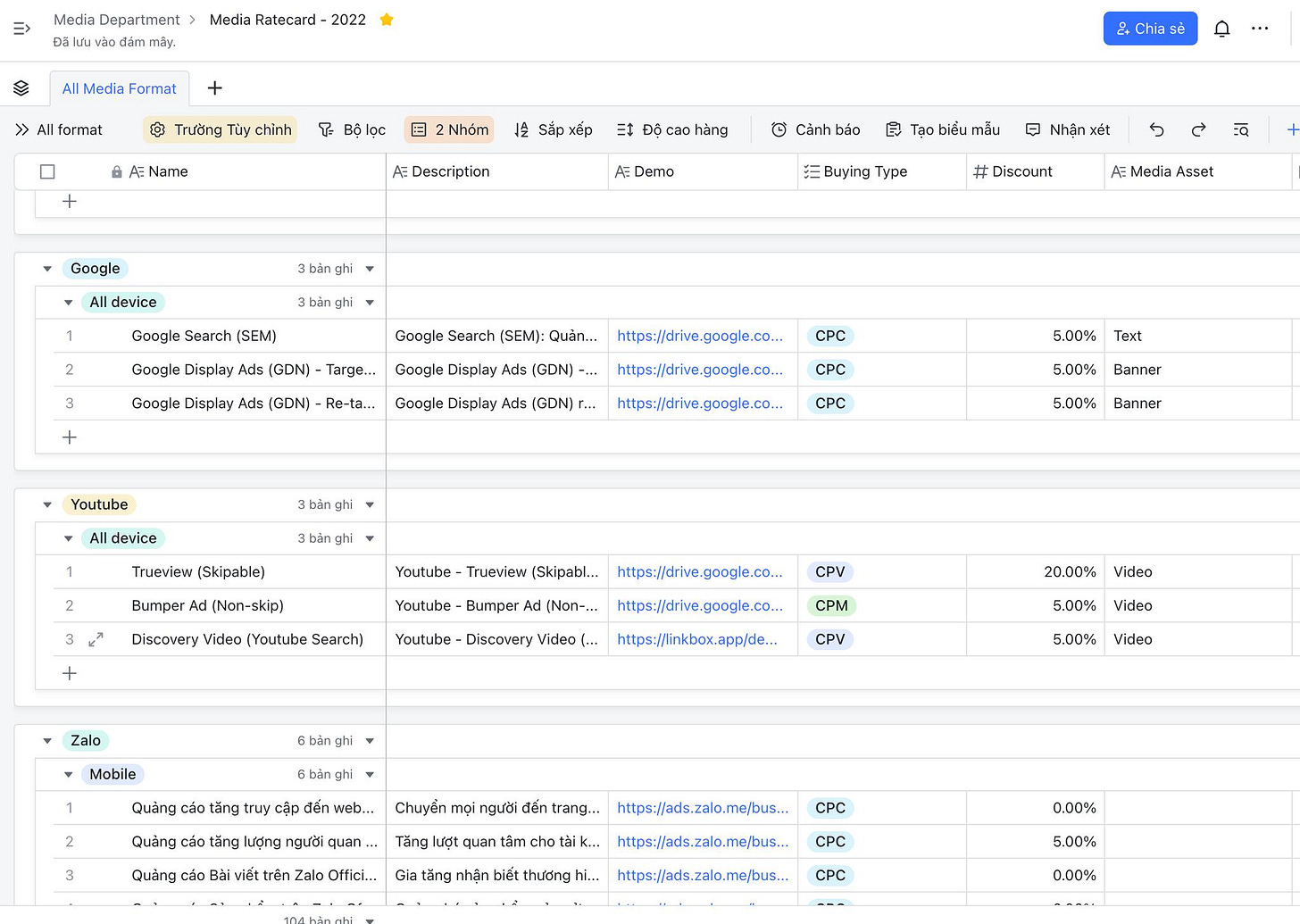Image resolution: width=1300 pixels, height=924 pixels.
Task: Click Buying Type column header
Action: point(881,171)
